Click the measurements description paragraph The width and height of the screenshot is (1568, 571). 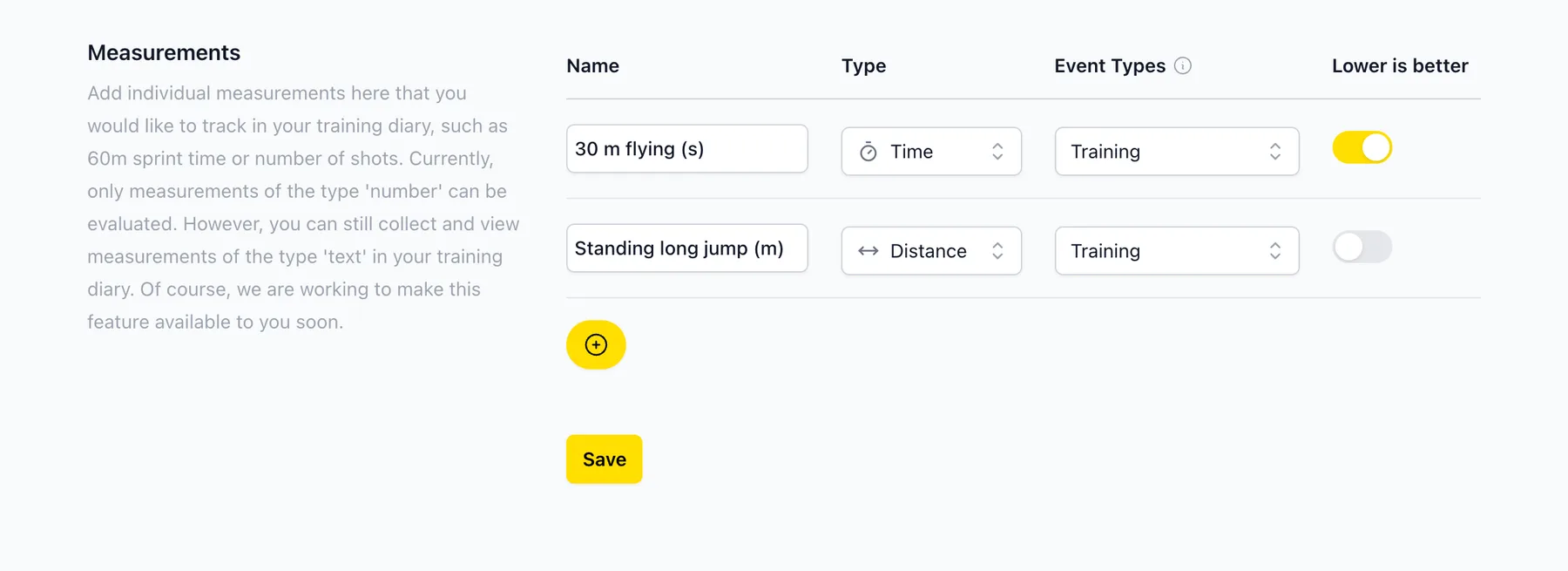click(303, 207)
